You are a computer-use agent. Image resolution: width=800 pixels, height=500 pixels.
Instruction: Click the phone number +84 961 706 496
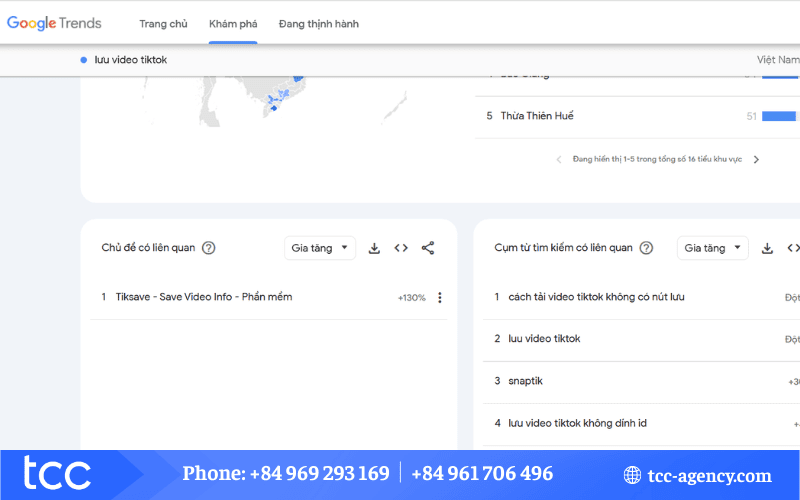pos(482,473)
